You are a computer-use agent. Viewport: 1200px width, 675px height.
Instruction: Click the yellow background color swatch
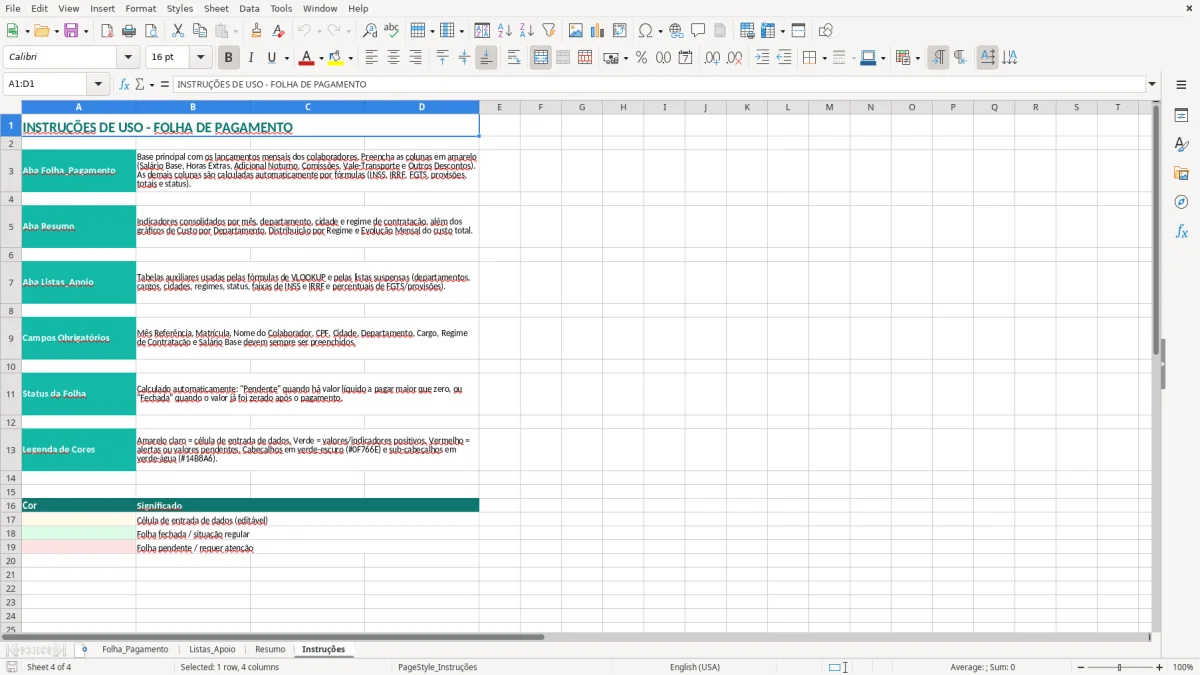click(336, 58)
